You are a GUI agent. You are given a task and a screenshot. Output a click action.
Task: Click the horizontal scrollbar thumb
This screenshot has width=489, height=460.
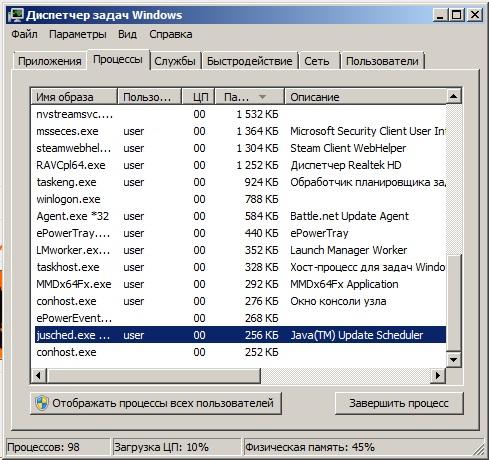coord(153,376)
